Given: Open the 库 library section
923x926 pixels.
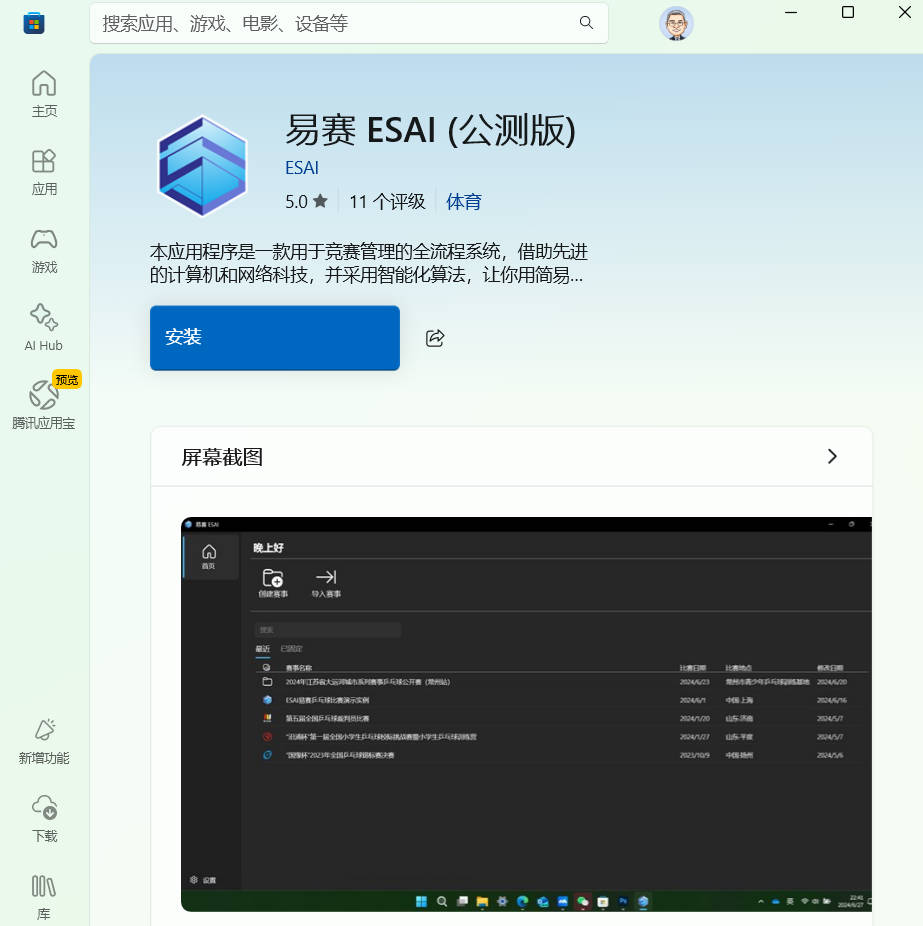Looking at the screenshot, I should tap(44, 897).
